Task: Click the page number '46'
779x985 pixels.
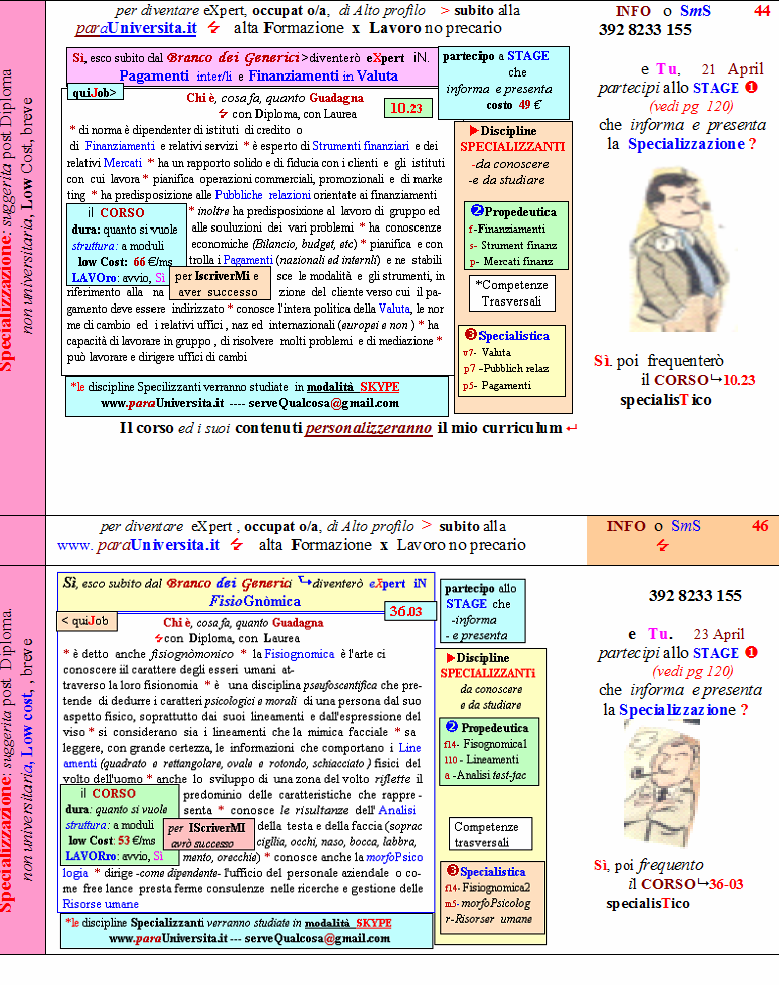Action: click(x=760, y=526)
